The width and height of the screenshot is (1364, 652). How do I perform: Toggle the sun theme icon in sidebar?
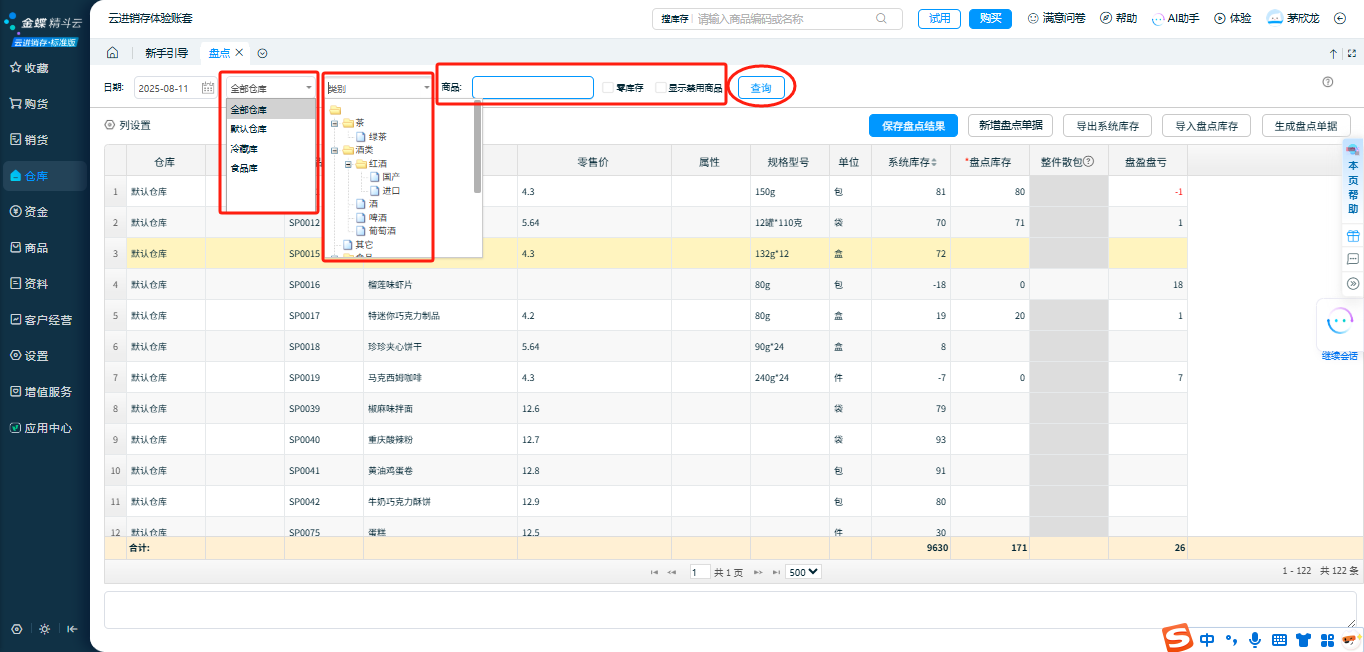[x=44, y=629]
